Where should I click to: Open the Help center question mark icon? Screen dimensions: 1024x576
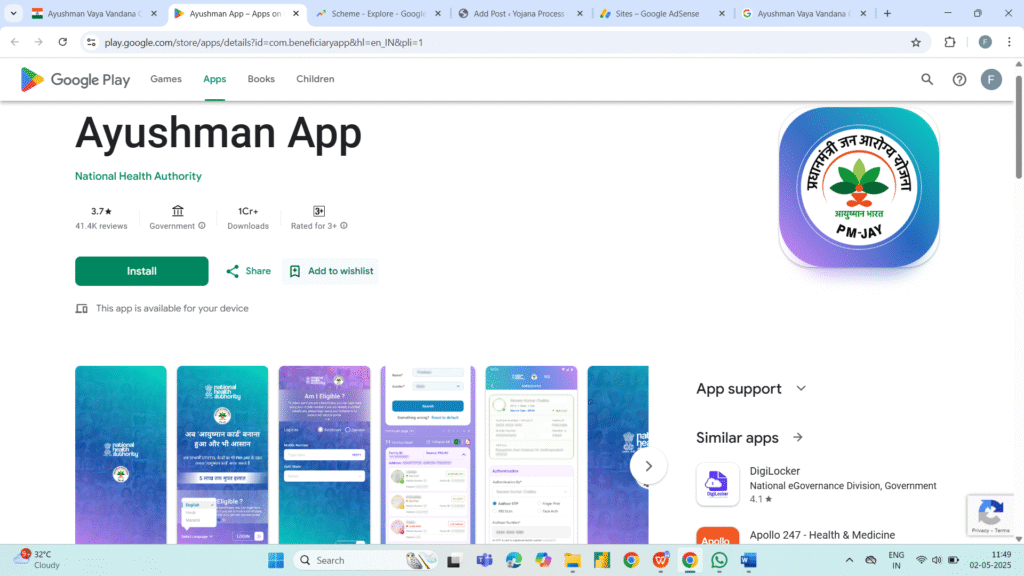tap(959, 80)
